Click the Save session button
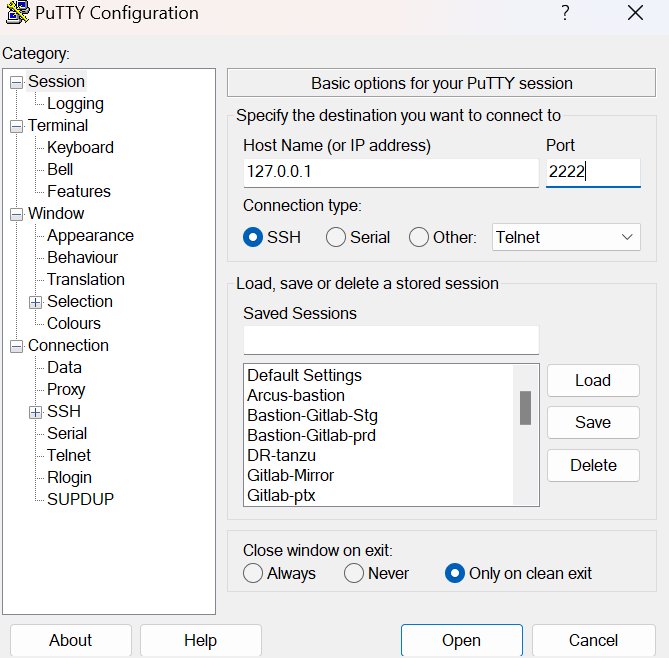Viewport: 669px width, 658px height. tap(593, 422)
